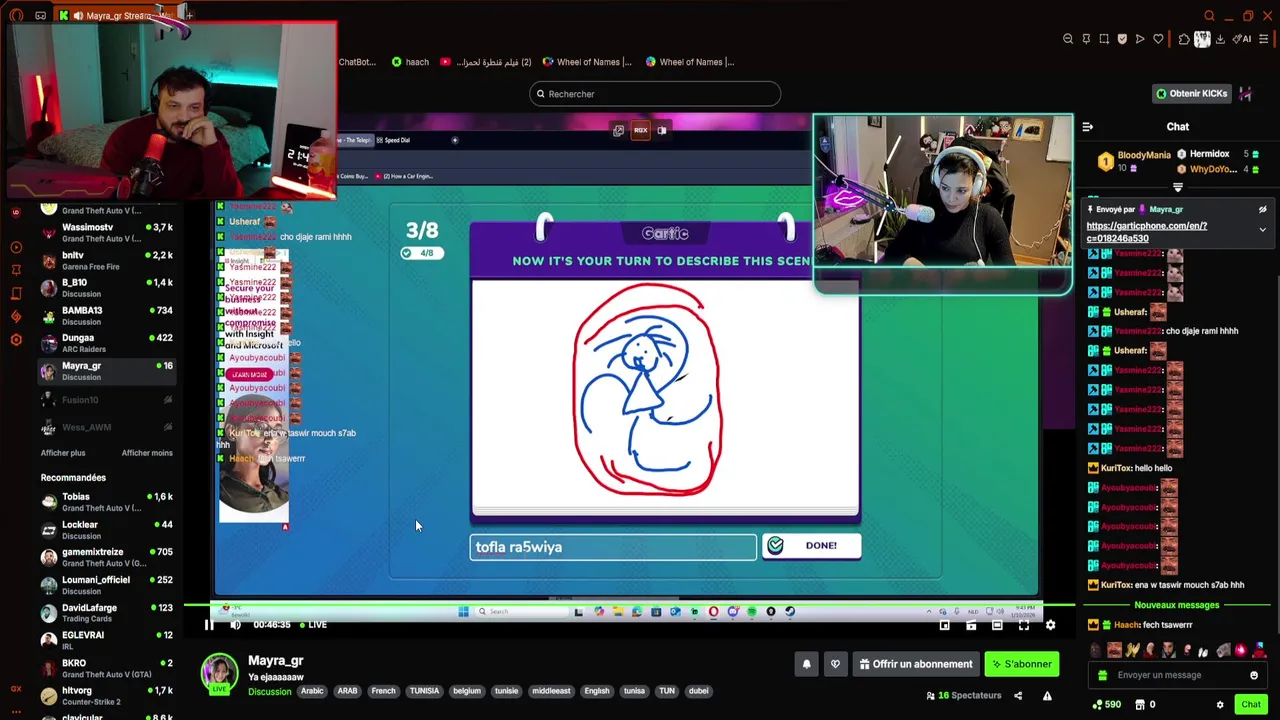Open DavidLafarge recommended channel
Image resolution: width=1280 pixels, height=720 pixels.
(106, 613)
